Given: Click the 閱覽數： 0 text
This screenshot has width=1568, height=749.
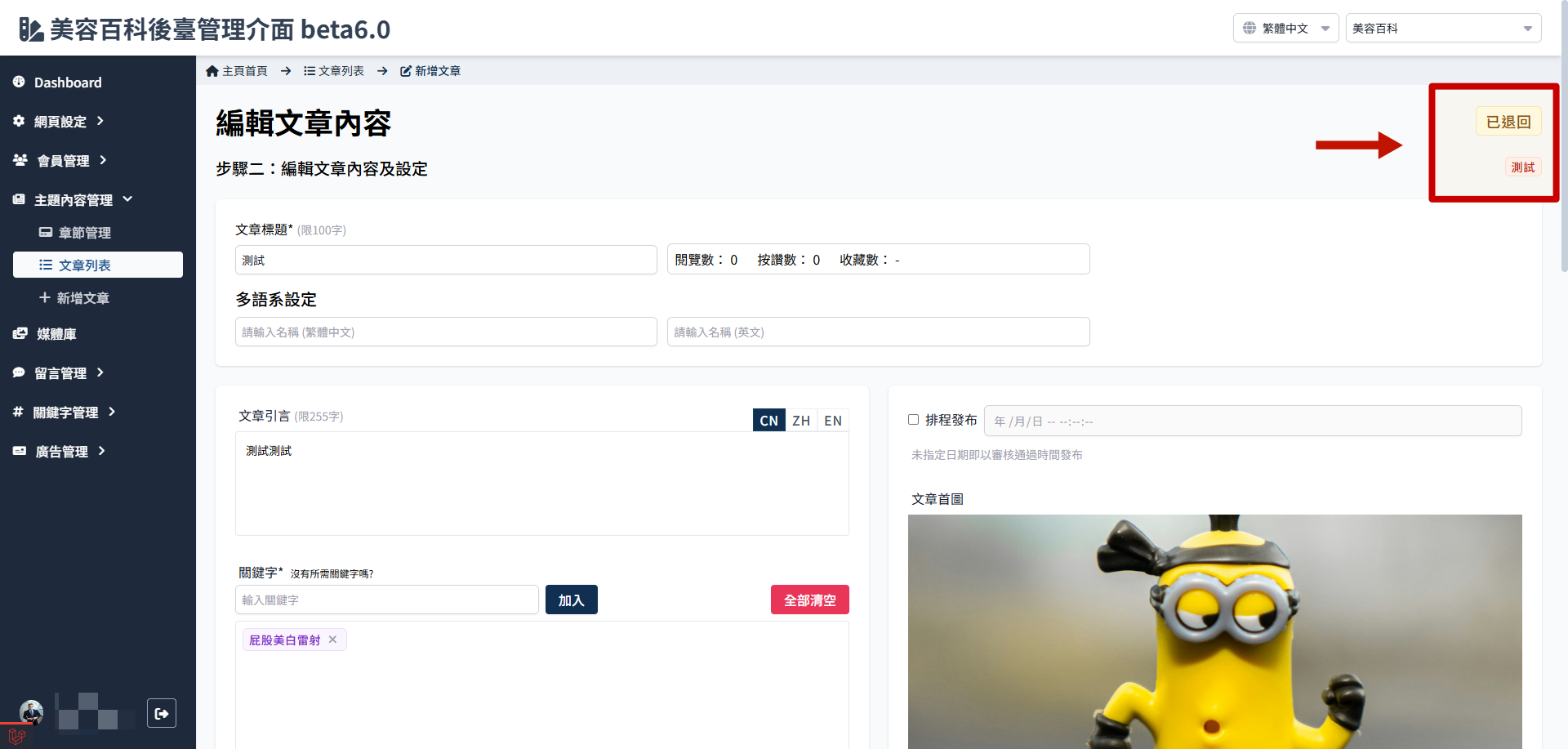Looking at the screenshot, I should (x=706, y=260).
